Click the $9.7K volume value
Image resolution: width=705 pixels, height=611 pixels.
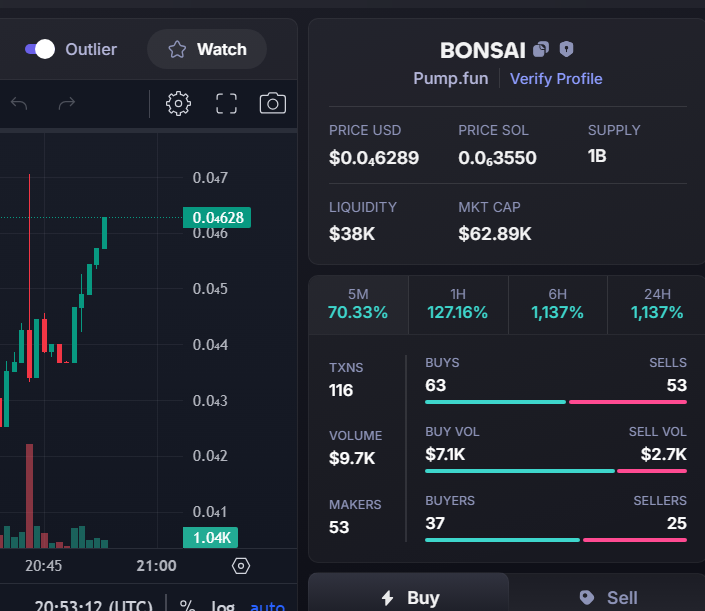352,459
